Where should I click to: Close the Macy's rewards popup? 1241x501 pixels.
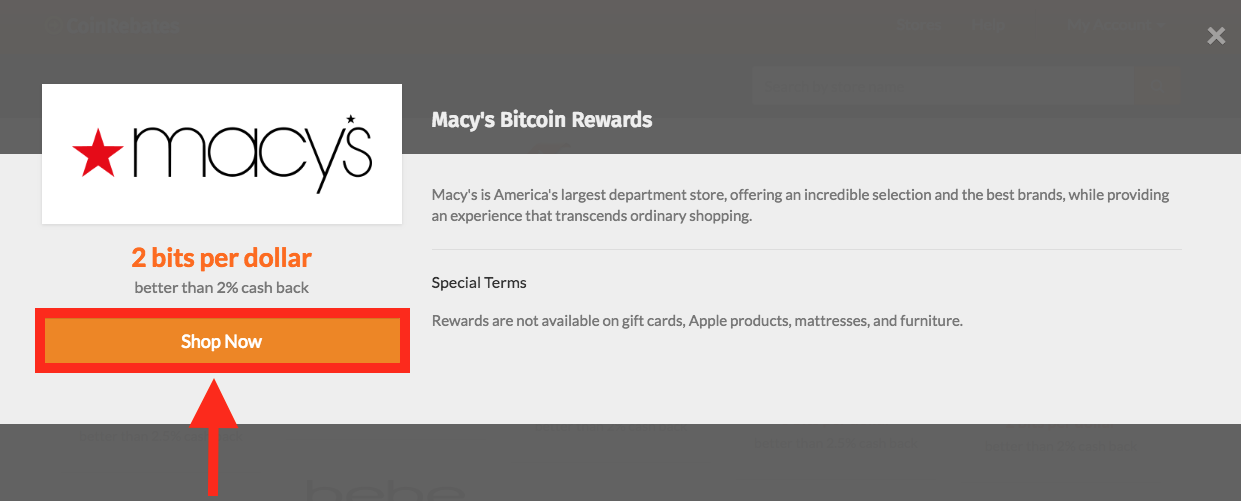1216,36
